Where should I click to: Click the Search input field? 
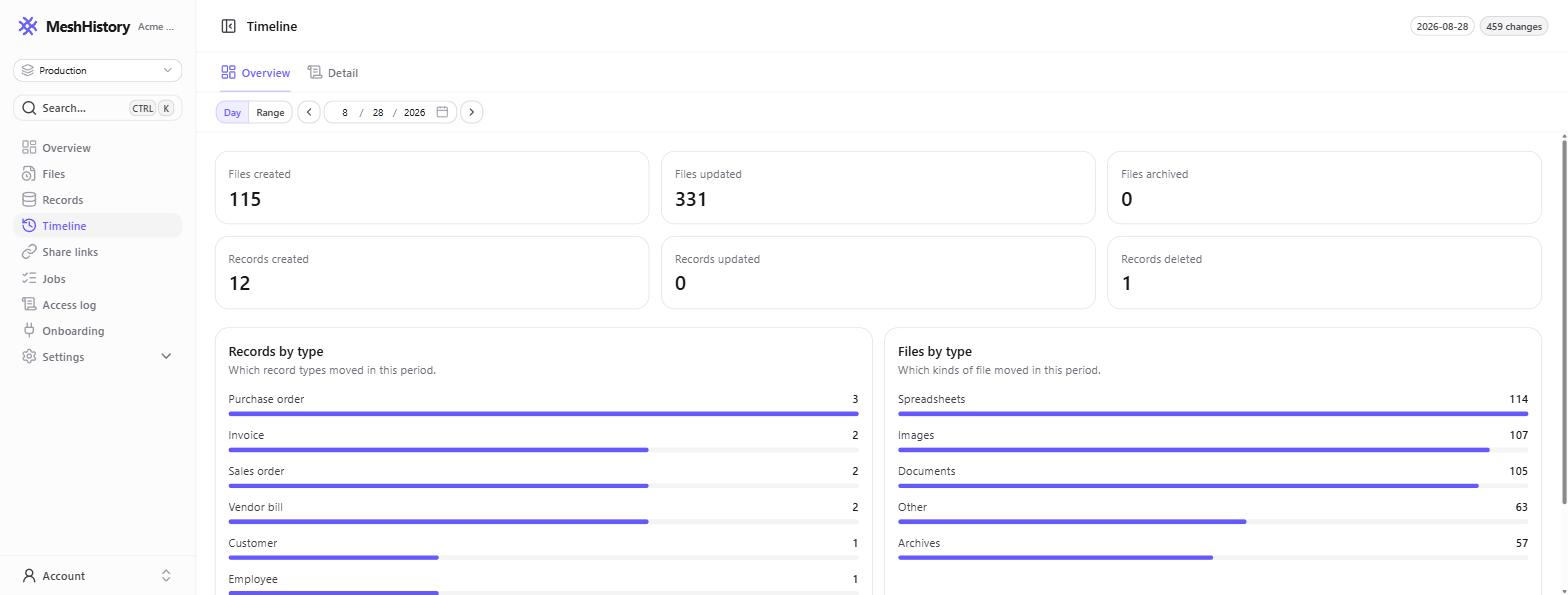click(98, 108)
